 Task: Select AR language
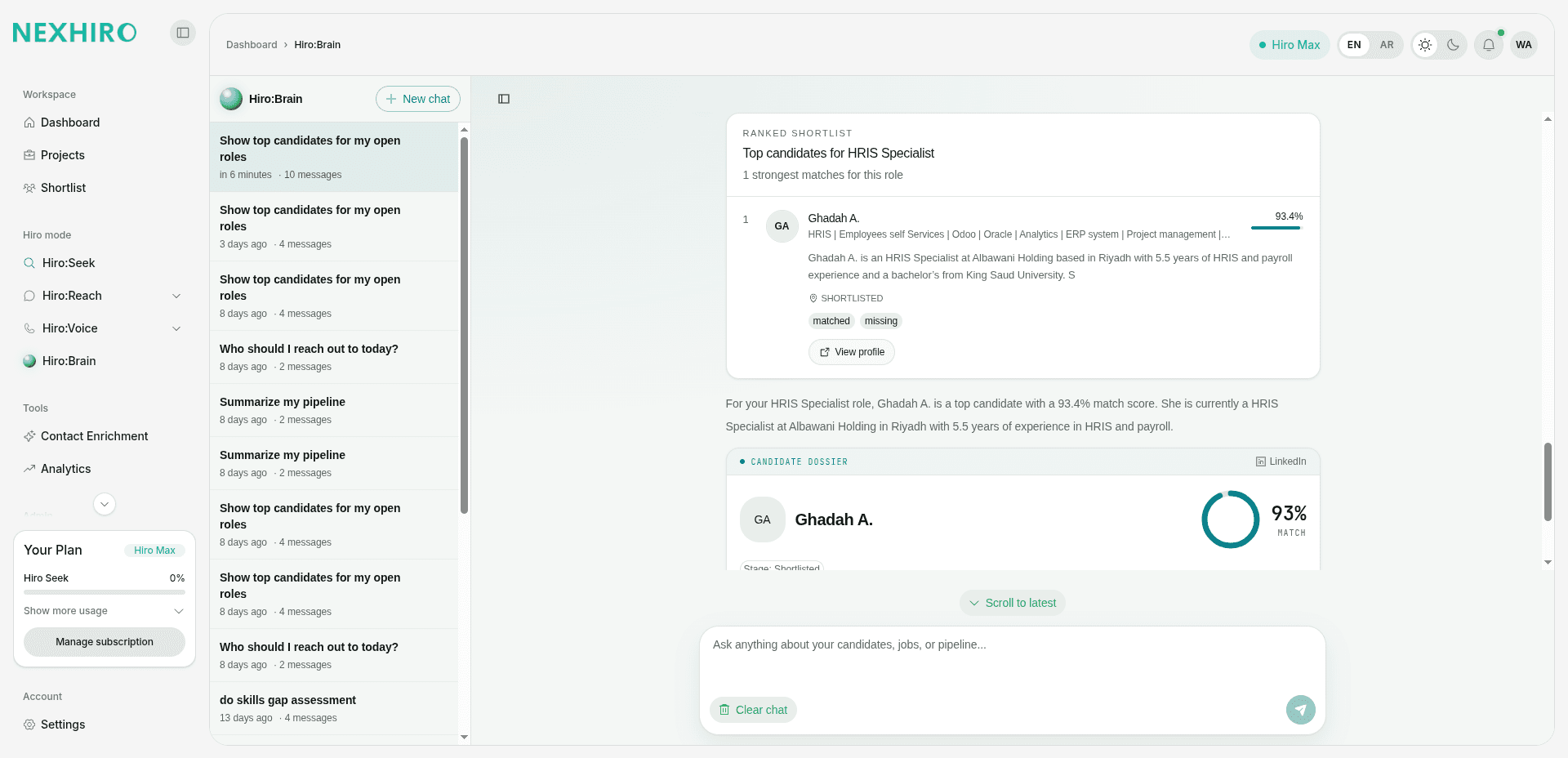[x=1387, y=45]
